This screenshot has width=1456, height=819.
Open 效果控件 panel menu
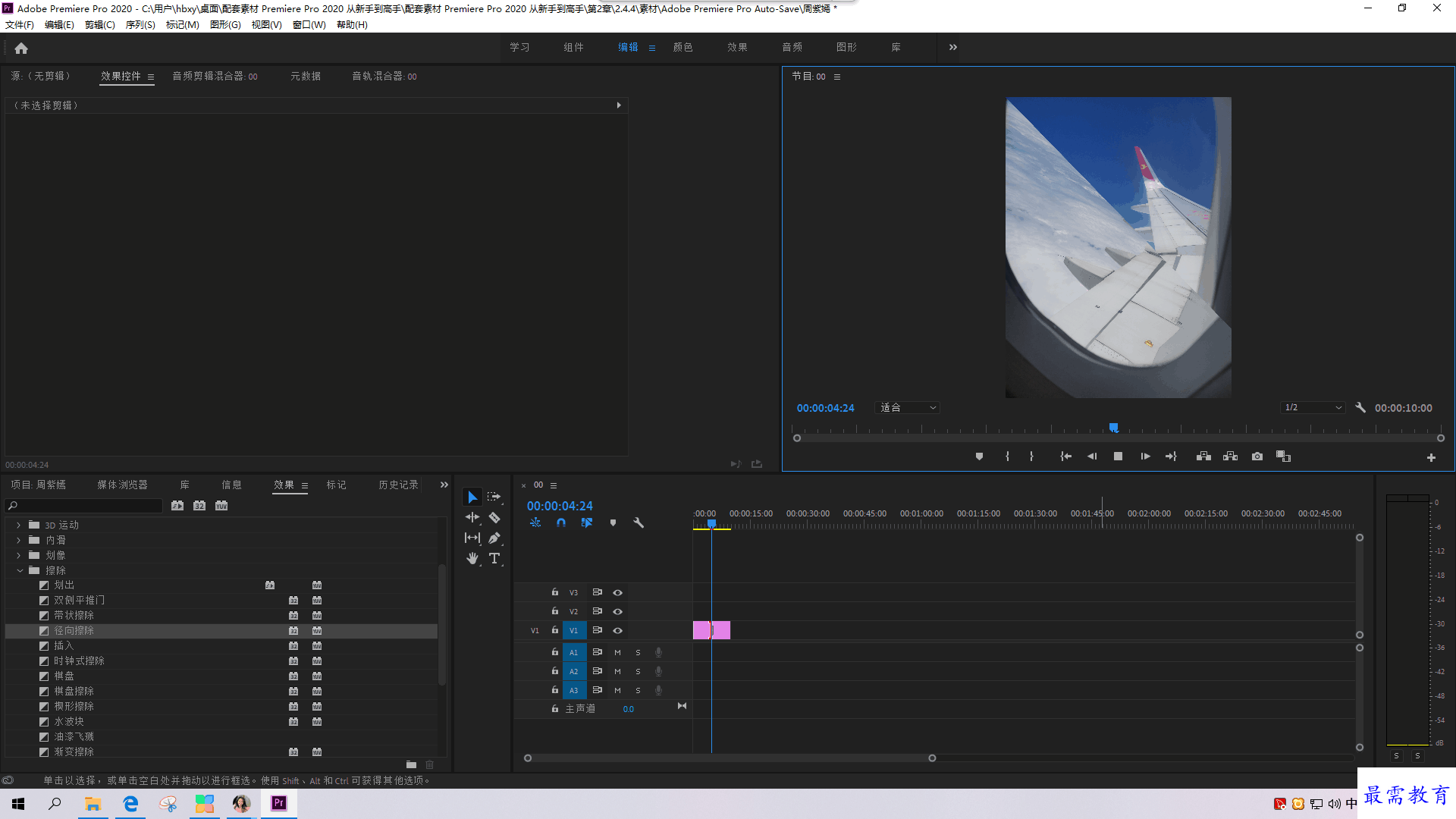(151, 77)
